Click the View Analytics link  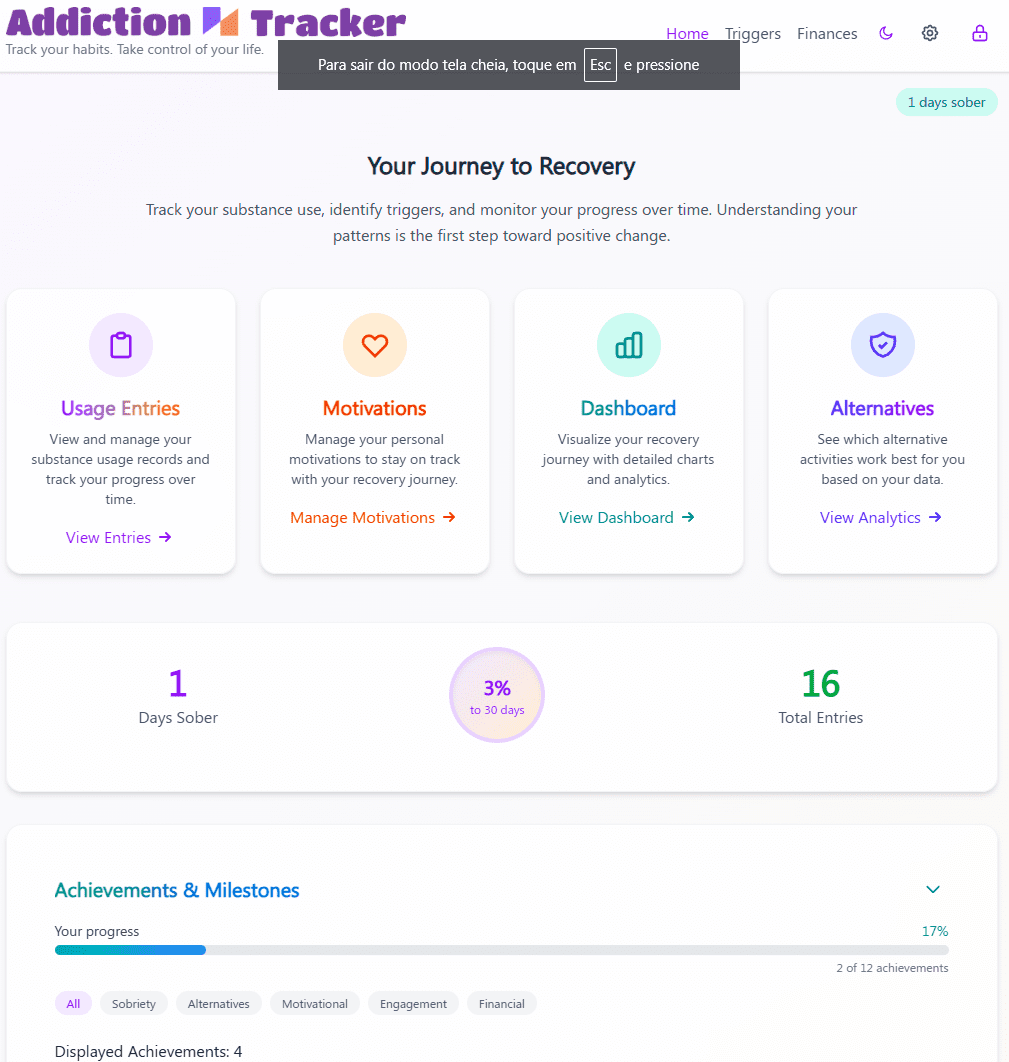(880, 517)
